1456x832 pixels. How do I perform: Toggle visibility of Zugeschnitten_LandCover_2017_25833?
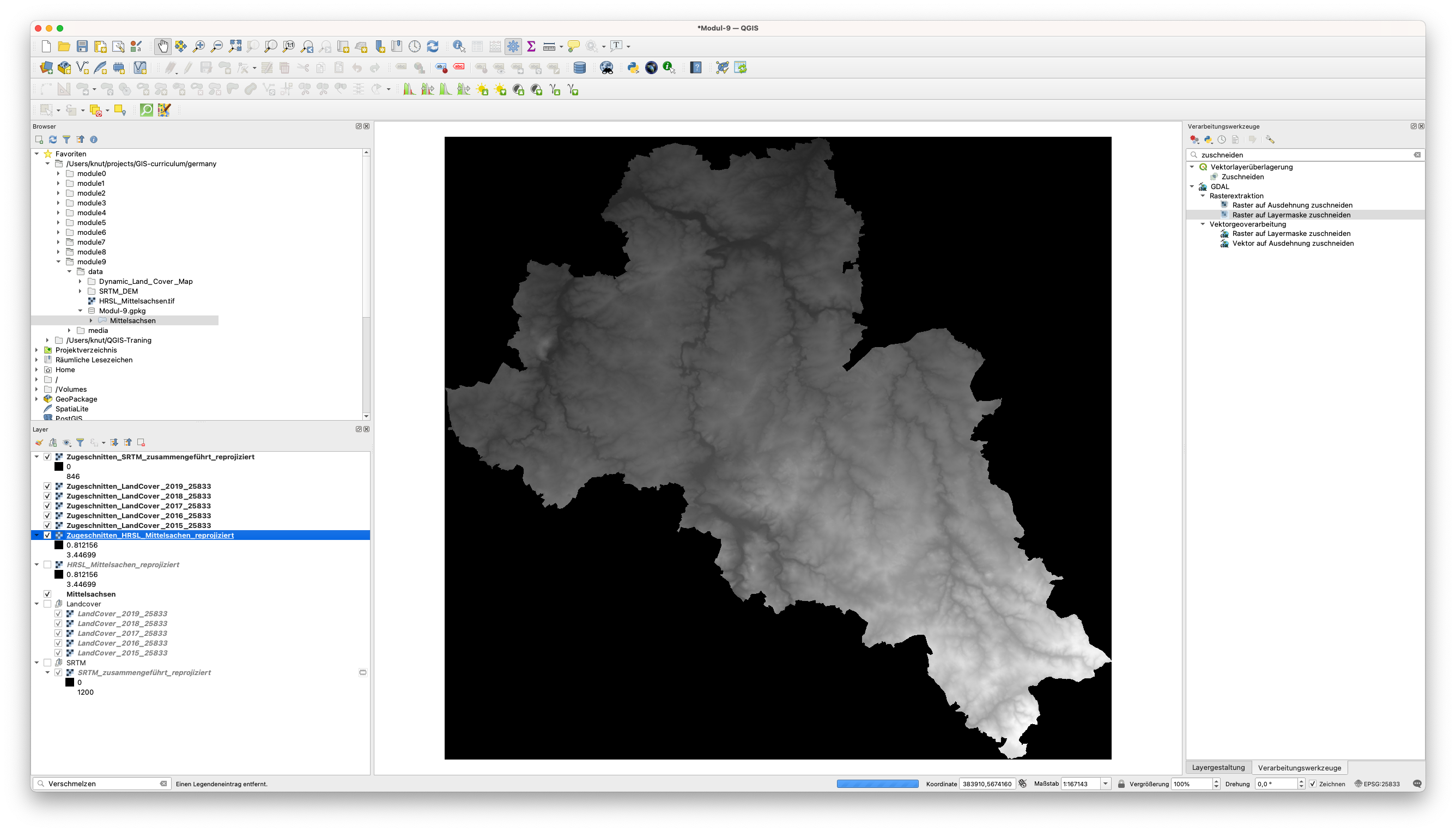coord(47,506)
